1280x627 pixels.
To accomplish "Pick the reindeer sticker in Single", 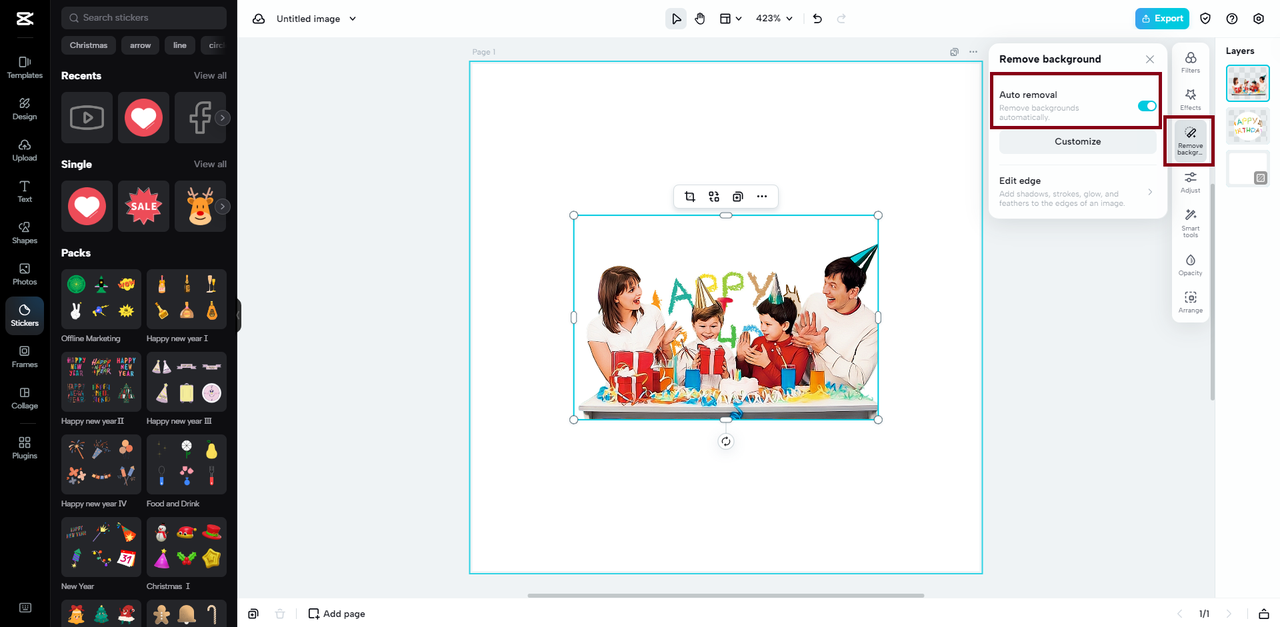I will click(x=200, y=206).
